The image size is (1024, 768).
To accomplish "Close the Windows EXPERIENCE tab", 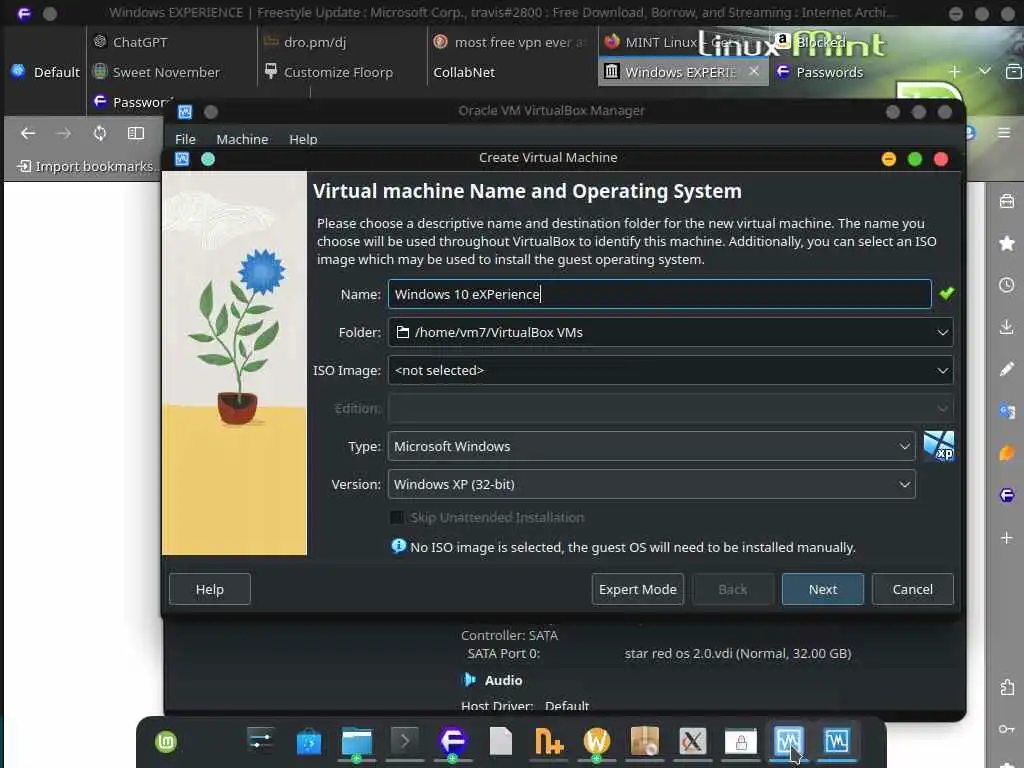I will pyautogui.click(x=754, y=71).
